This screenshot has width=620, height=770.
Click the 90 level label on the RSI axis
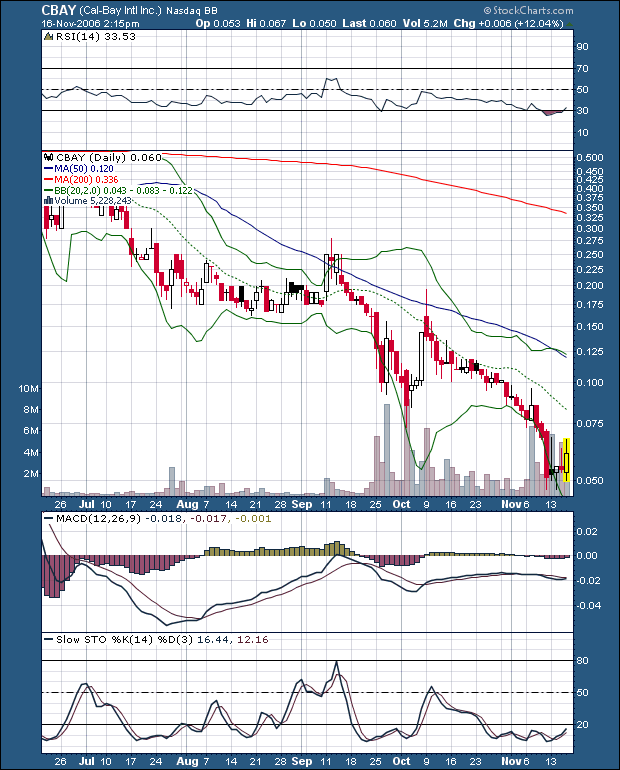(x=582, y=47)
